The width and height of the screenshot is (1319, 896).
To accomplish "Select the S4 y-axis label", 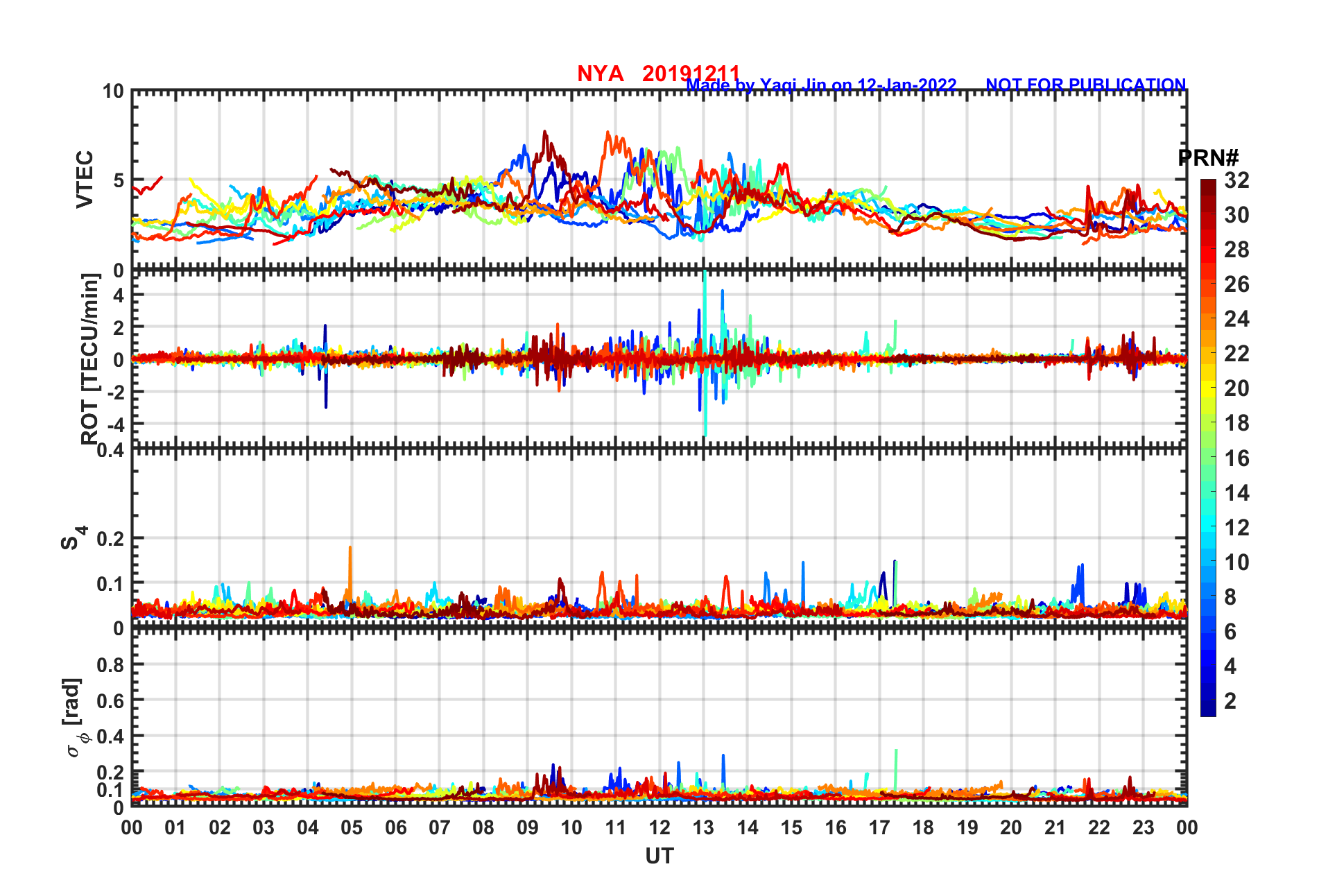I will pos(74,537).
